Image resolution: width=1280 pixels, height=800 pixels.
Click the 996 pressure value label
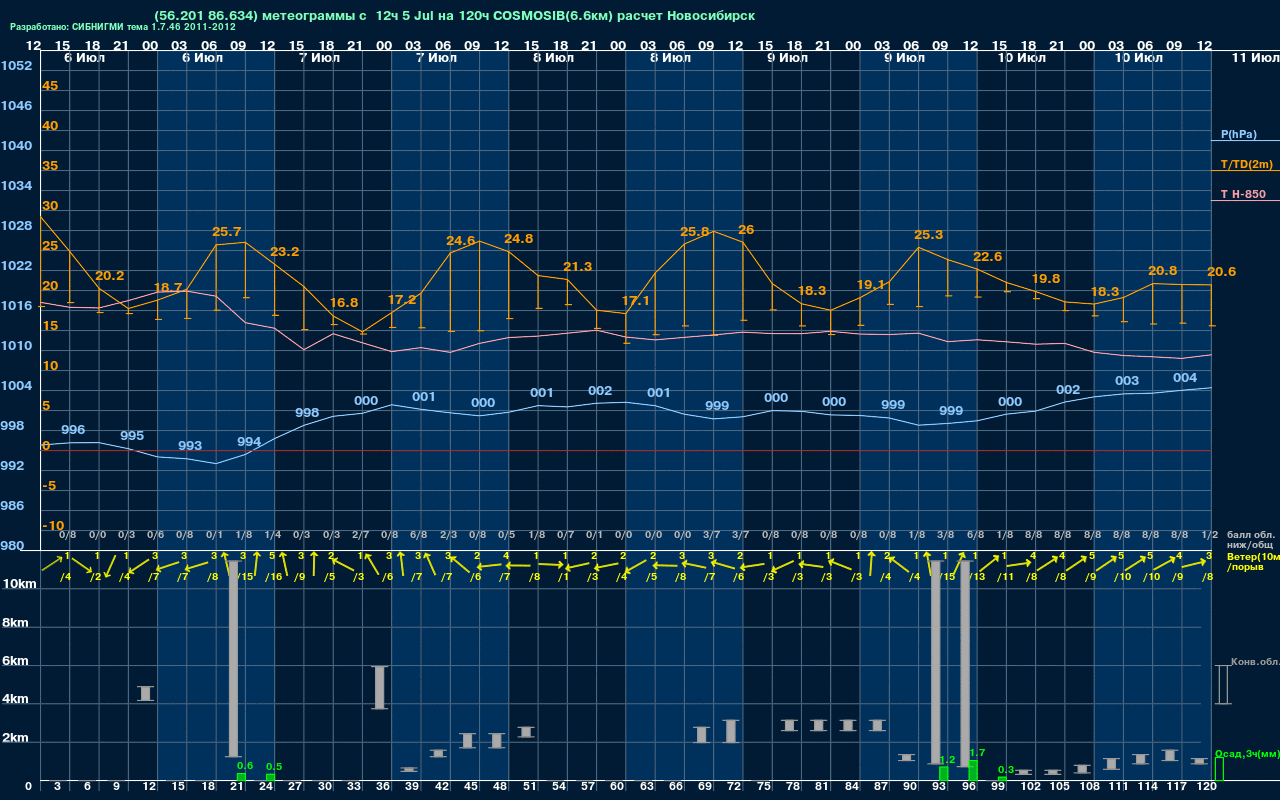pos(73,430)
